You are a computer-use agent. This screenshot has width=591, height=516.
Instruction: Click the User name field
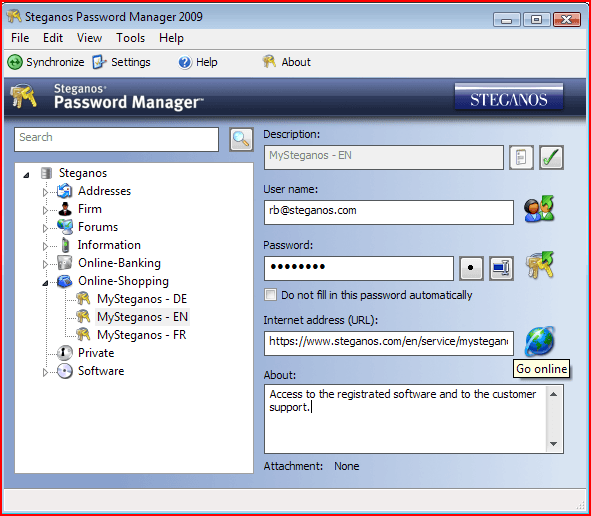[389, 212]
